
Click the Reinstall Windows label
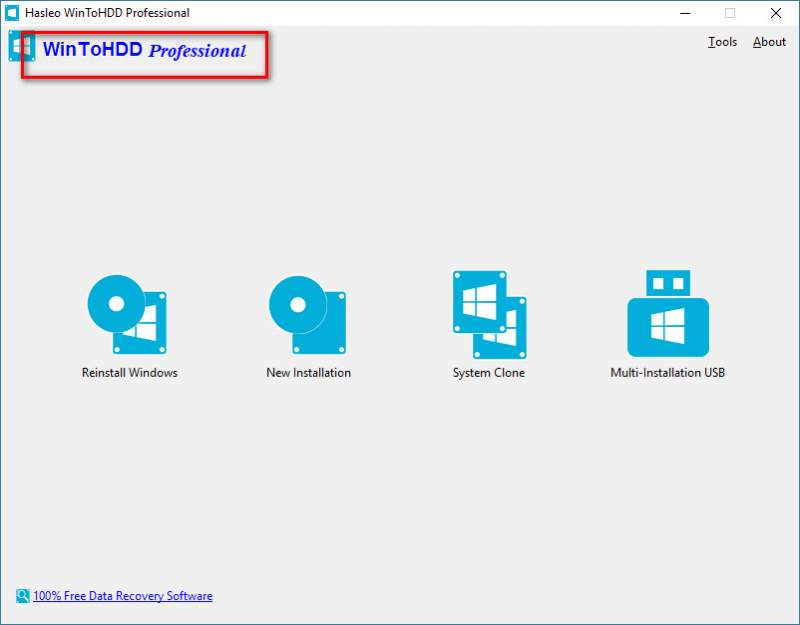[x=130, y=372]
